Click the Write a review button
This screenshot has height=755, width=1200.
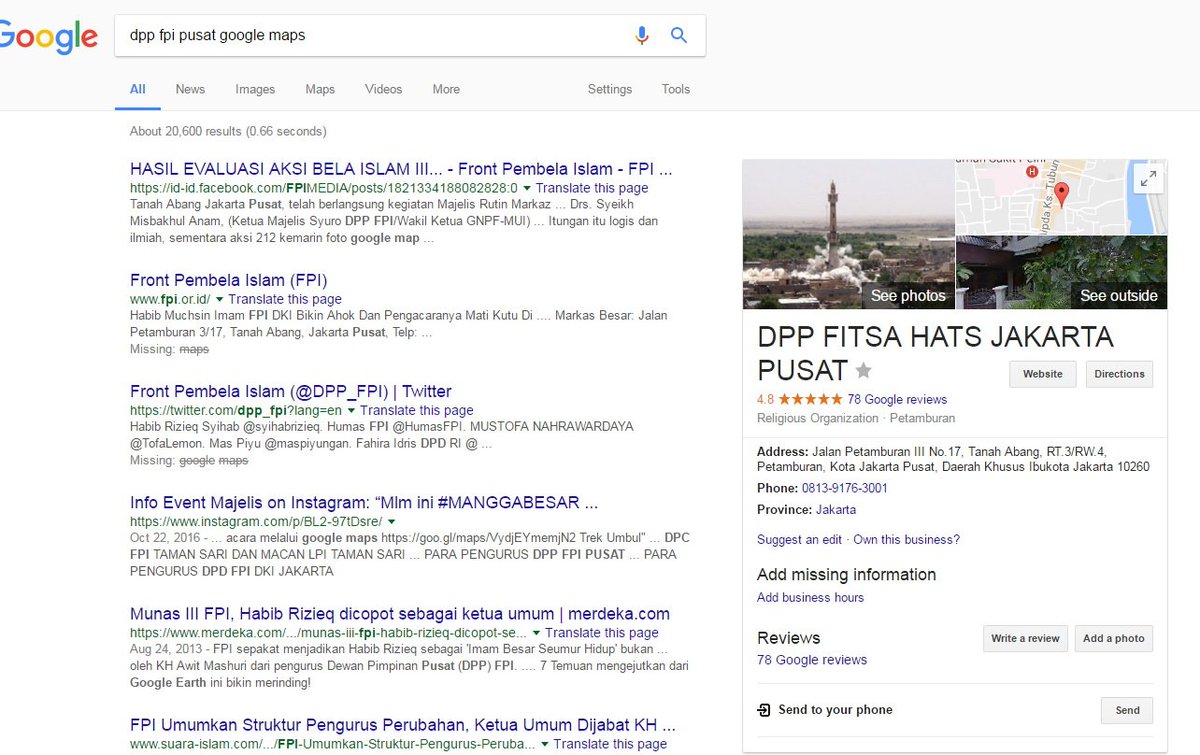(x=1025, y=638)
